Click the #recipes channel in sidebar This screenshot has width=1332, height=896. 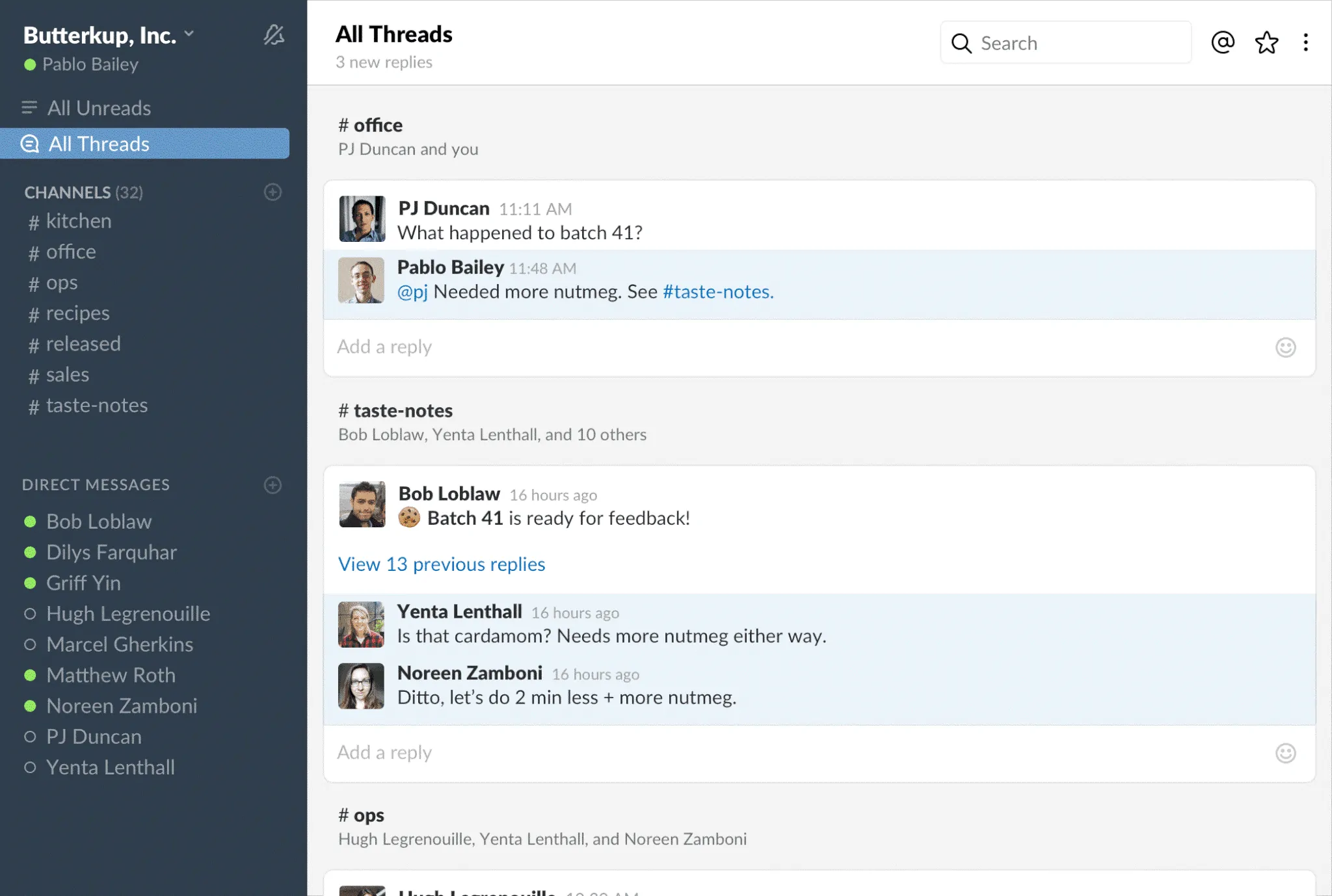pyautogui.click(x=77, y=312)
